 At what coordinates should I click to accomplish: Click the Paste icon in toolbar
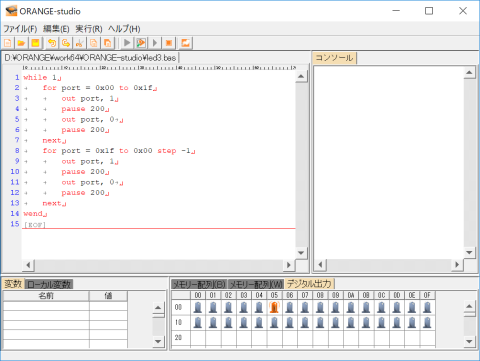(108, 43)
